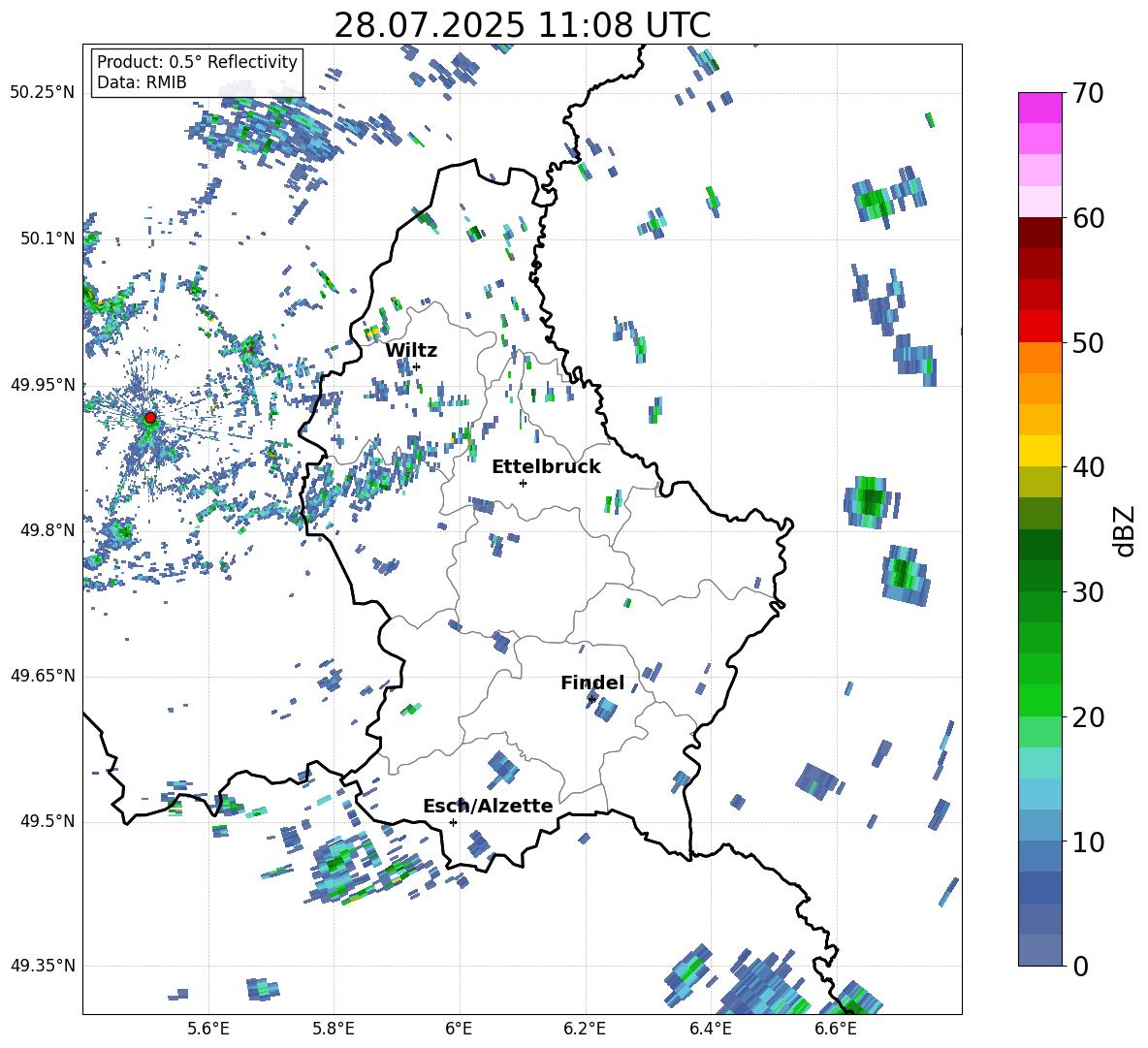
Task: Click the Findel location cross marker
Action: [x=591, y=699]
